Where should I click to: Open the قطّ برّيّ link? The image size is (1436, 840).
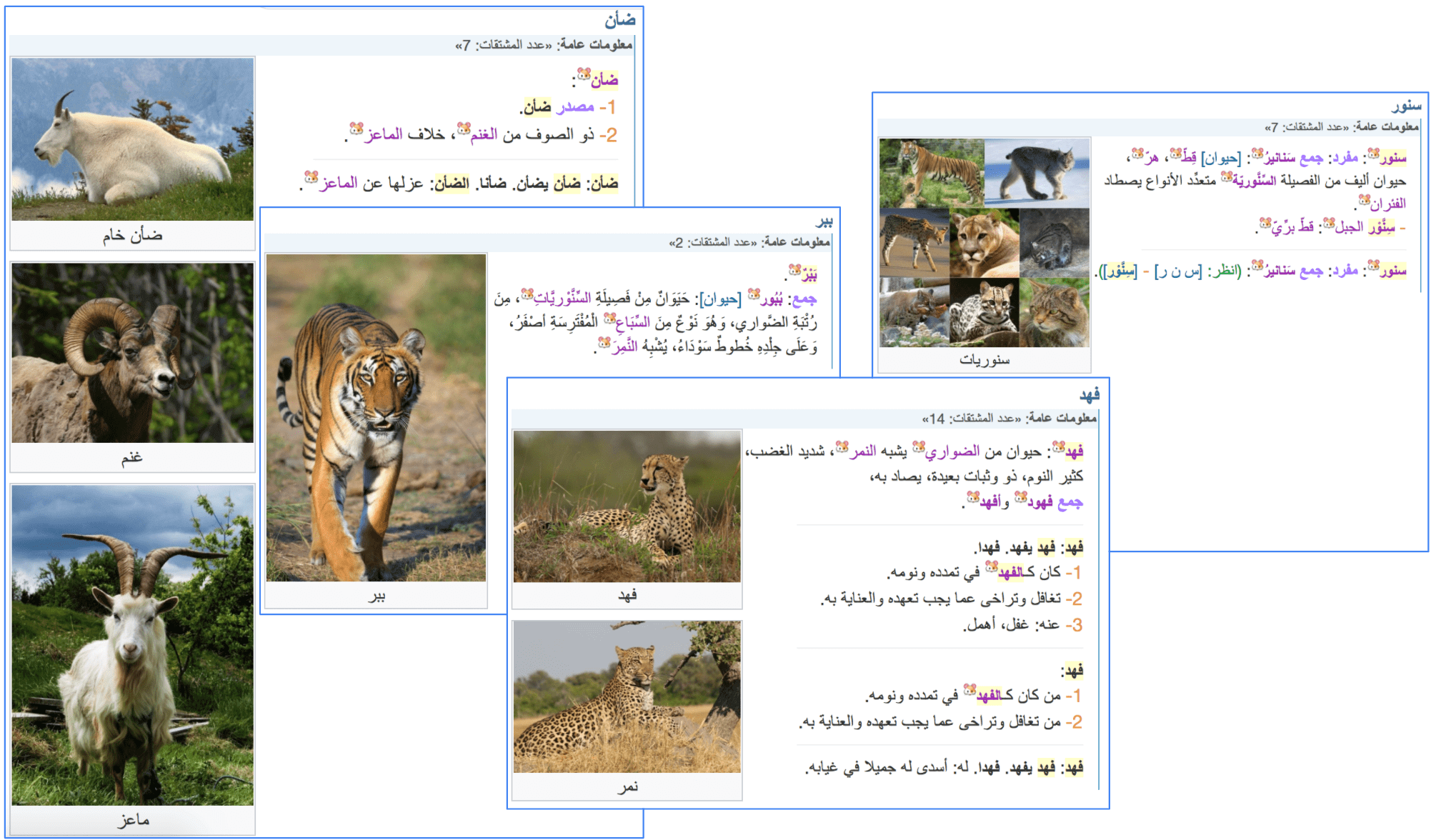pyautogui.click(x=1293, y=227)
